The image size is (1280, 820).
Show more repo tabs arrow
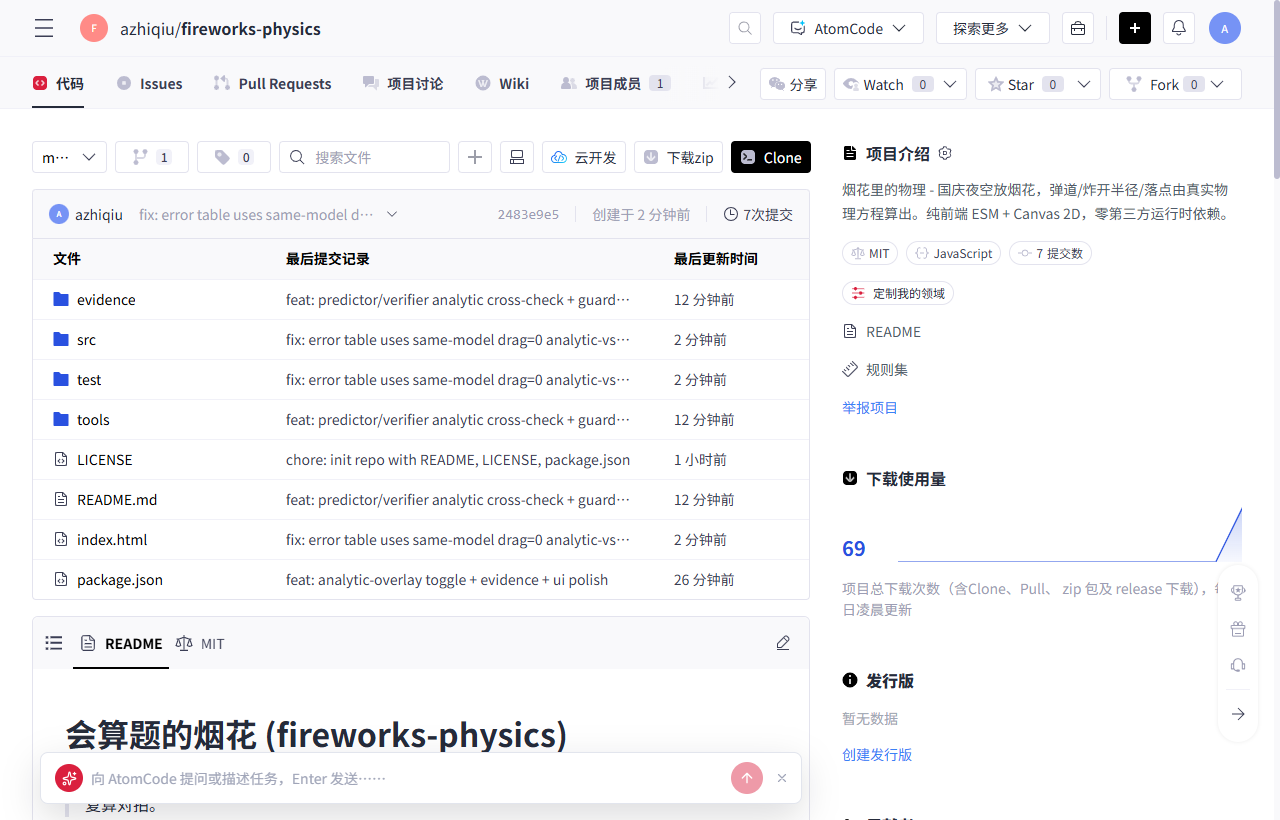[x=732, y=83]
